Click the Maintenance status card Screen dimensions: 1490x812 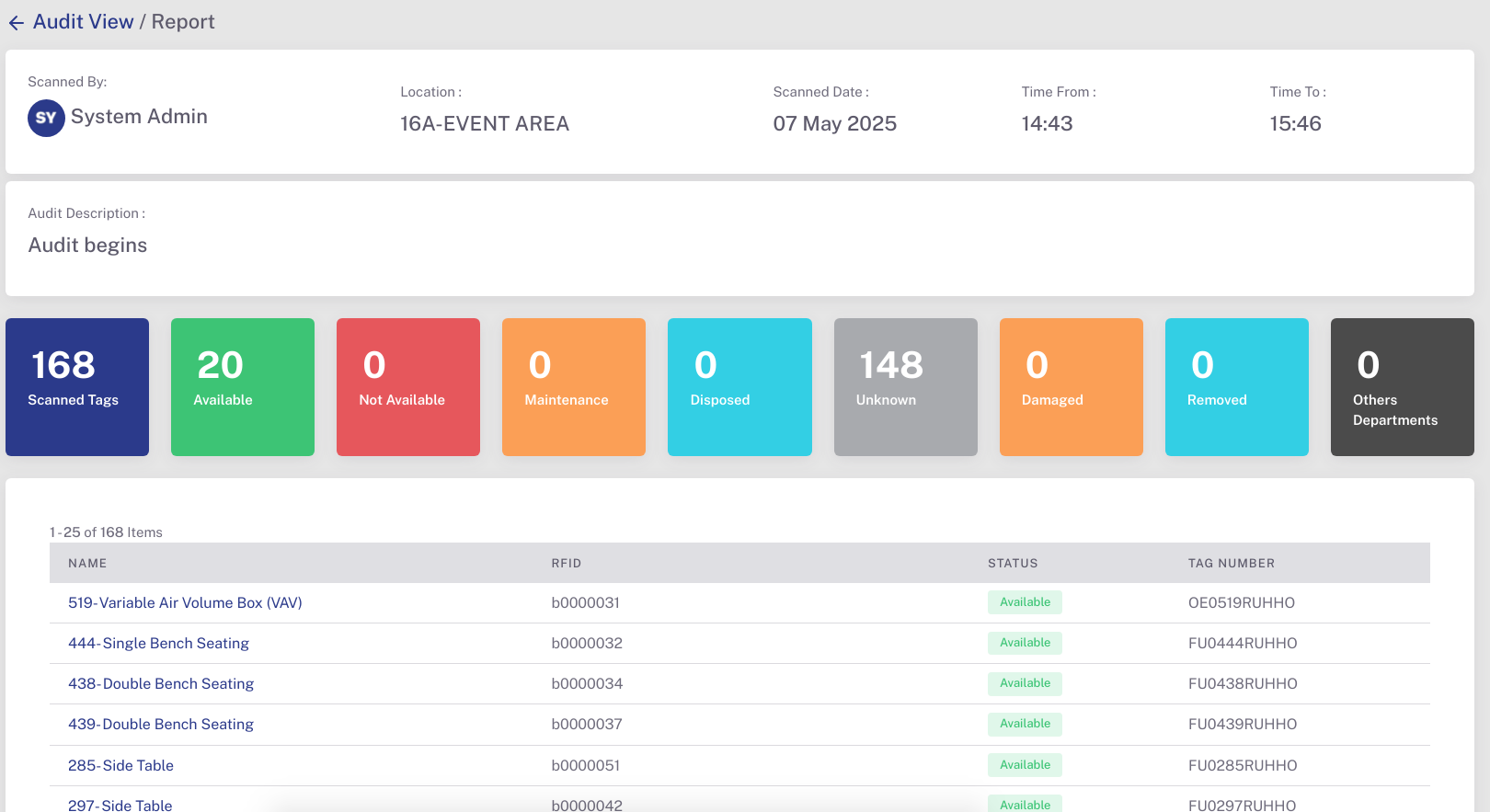click(x=574, y=387)
